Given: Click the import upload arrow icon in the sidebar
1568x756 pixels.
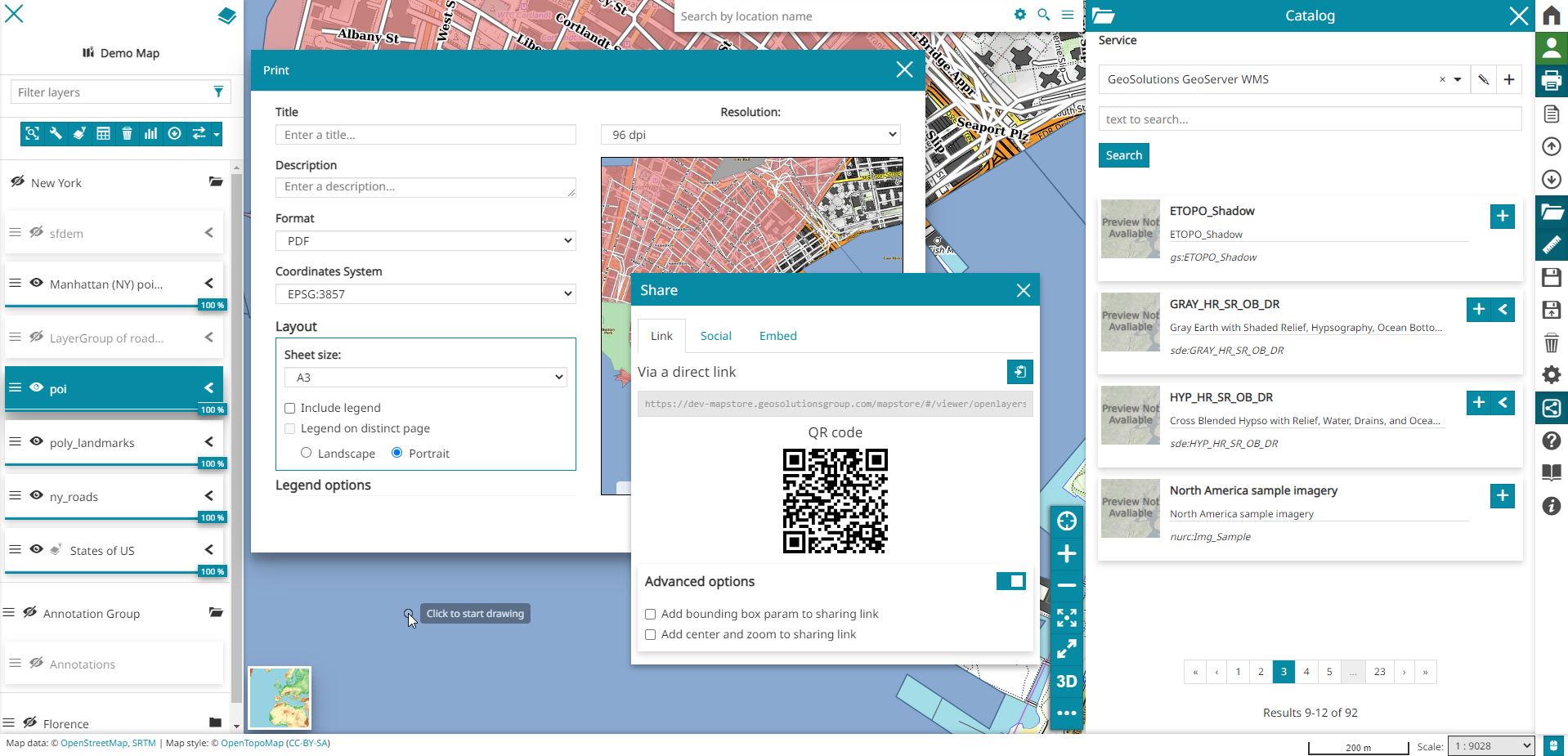Looking at the screenshot, I should pos(1552,146).
